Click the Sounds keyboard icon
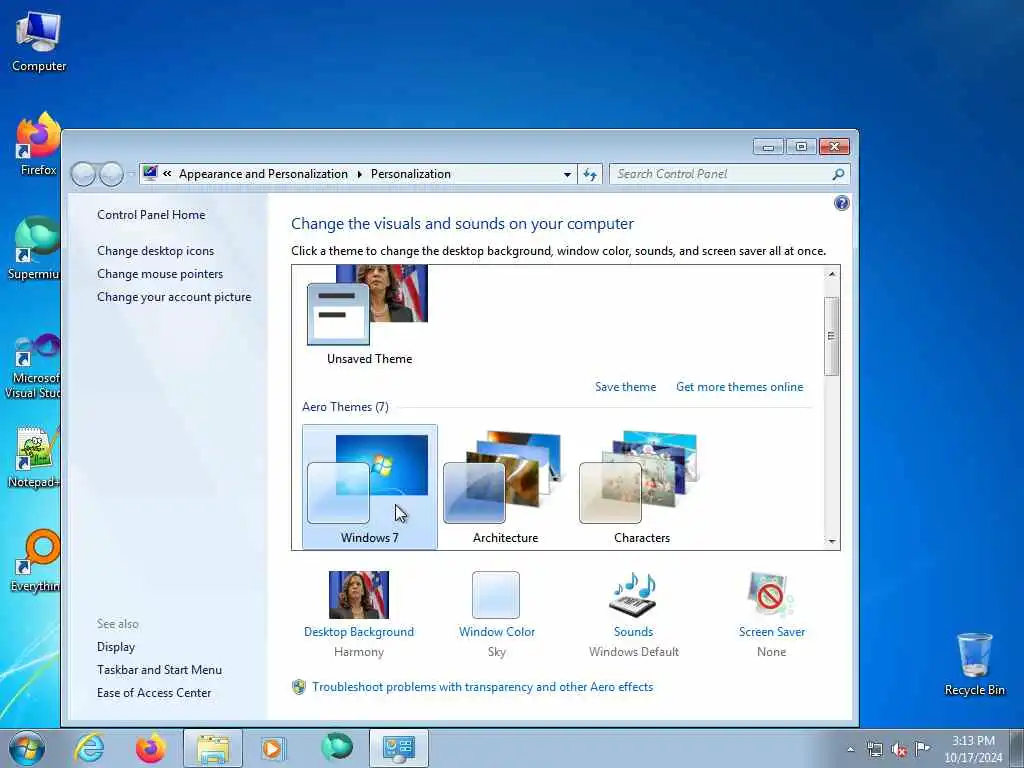Image resolution: width=1024 pixels, height=768 pixels. (633, 595)
